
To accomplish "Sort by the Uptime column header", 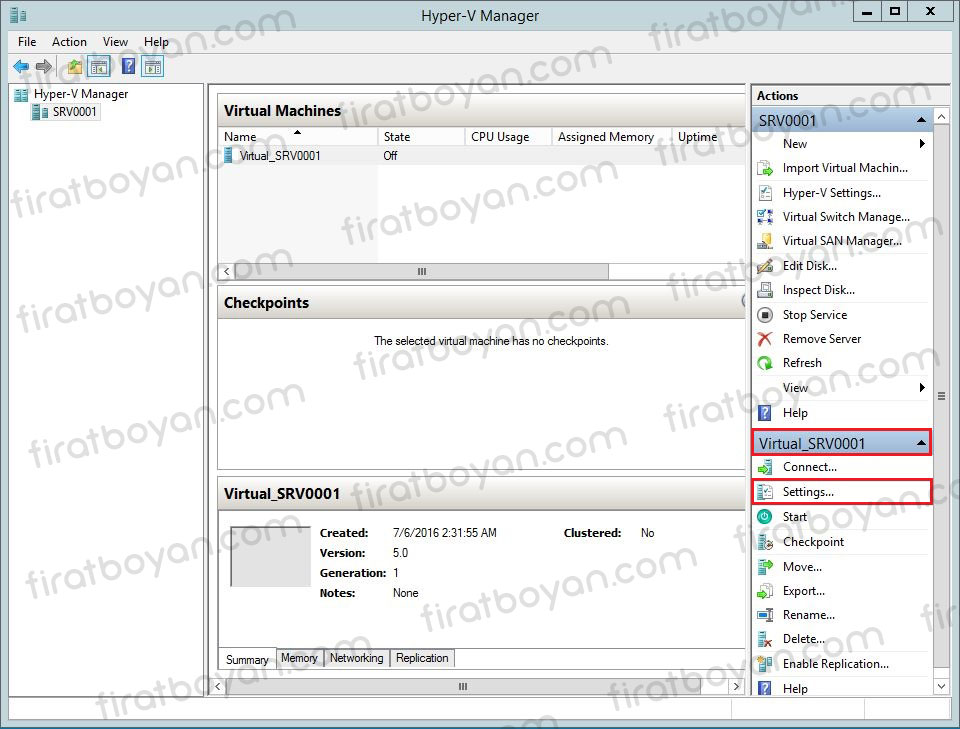I will [x=708, y=136].
